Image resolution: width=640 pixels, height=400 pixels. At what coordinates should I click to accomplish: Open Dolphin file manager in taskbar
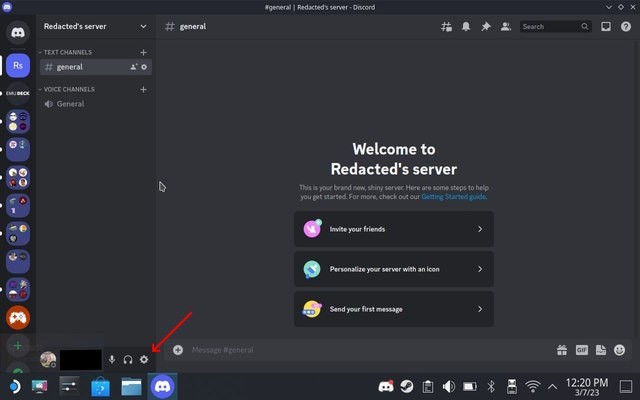tap(131, 386)
